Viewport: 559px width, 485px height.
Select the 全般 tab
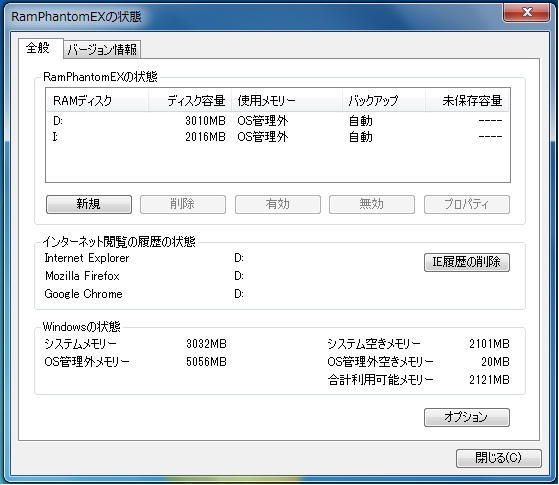click(40, 48)
